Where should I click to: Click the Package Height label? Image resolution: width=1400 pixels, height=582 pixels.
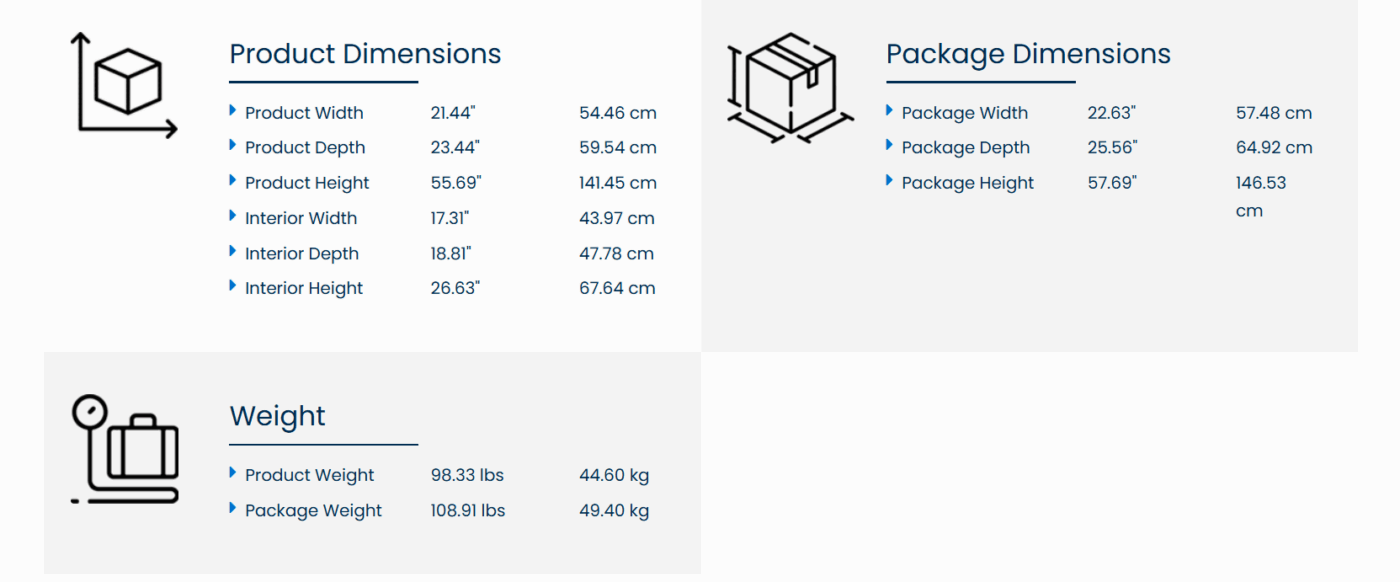967,183
